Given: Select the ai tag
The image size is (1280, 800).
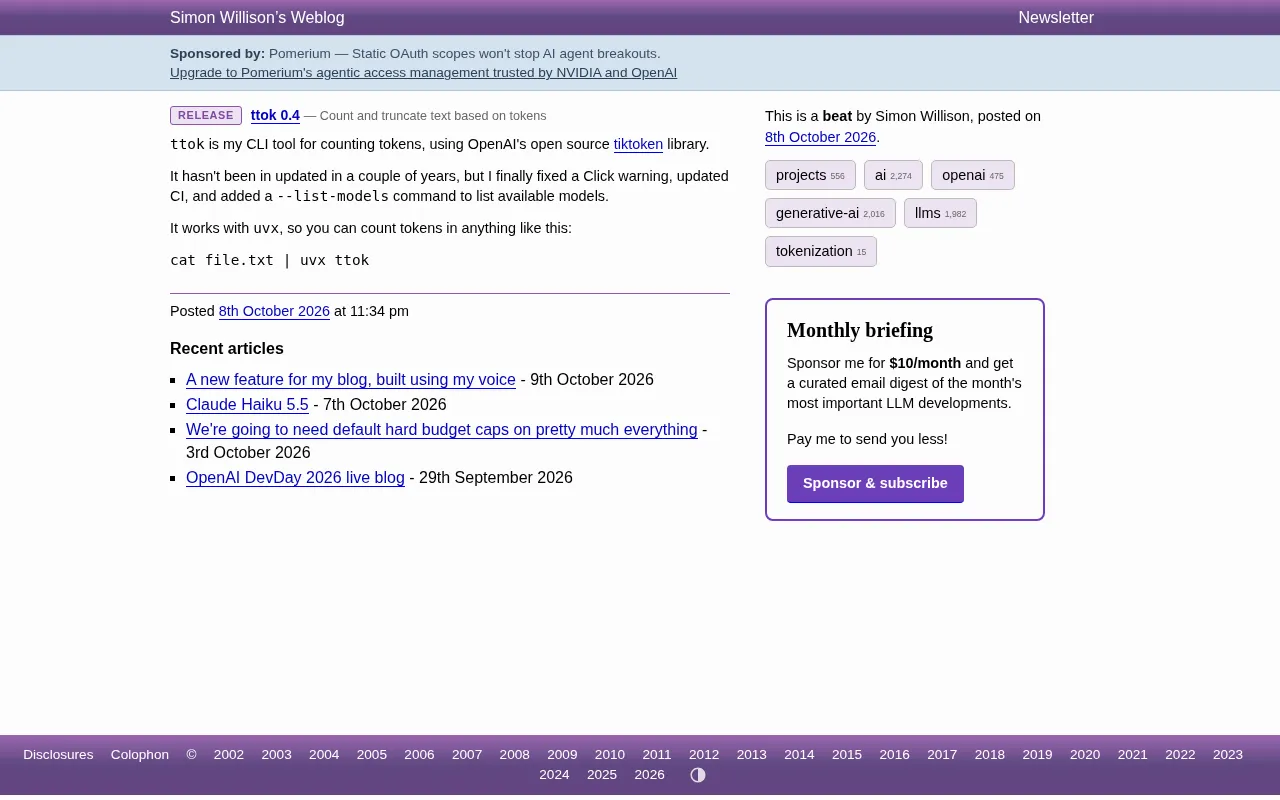Looking at the screenshot, I should [893, 175].
